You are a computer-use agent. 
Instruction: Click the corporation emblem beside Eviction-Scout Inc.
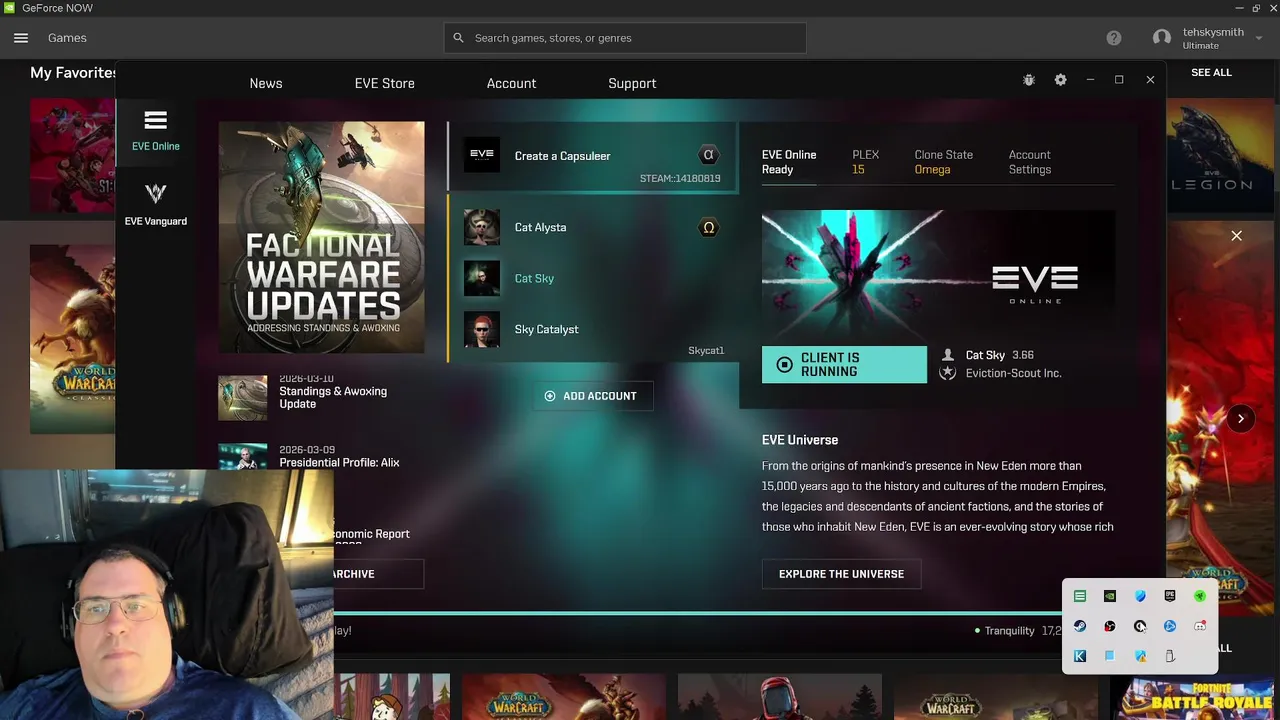pyautogui.click(x=948, y=373)
